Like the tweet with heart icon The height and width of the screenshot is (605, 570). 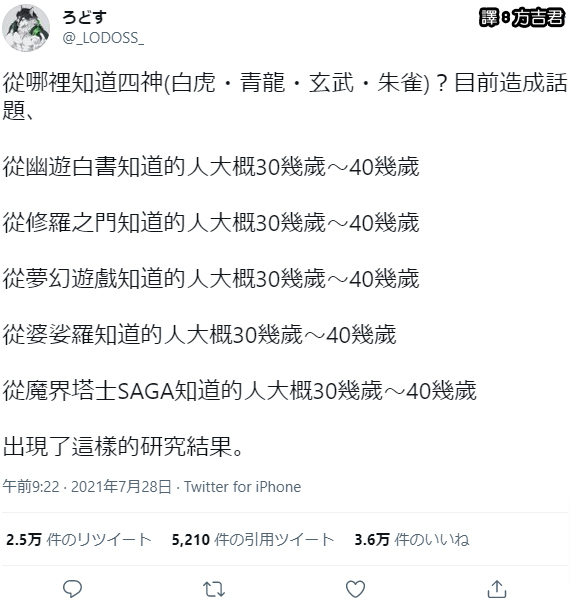click(x=355, y=589)
